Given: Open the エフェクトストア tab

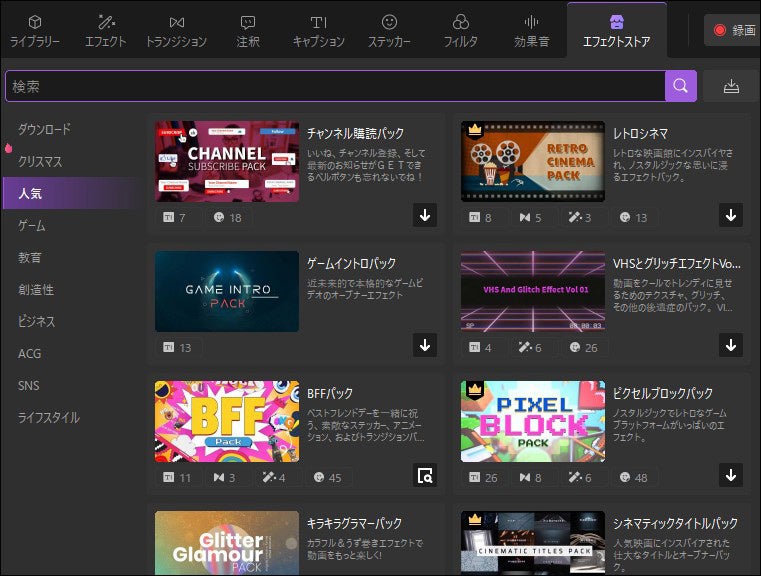Looking at the screenshot, I should click(x=616, y=31).
